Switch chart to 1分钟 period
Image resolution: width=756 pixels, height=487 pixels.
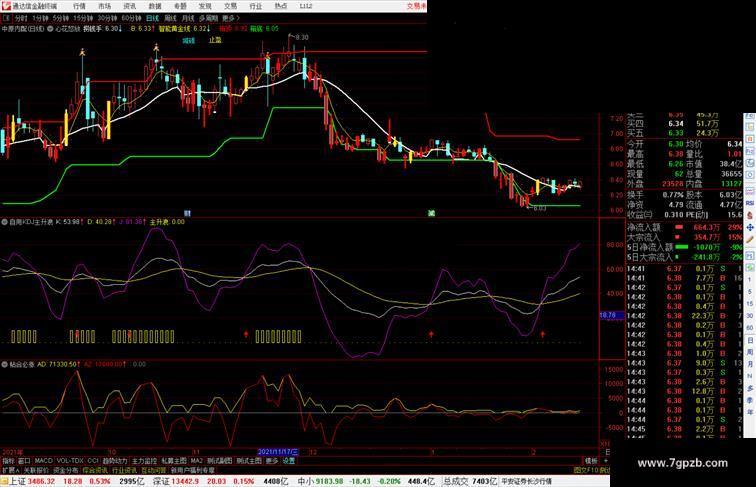tap(40, 18)
